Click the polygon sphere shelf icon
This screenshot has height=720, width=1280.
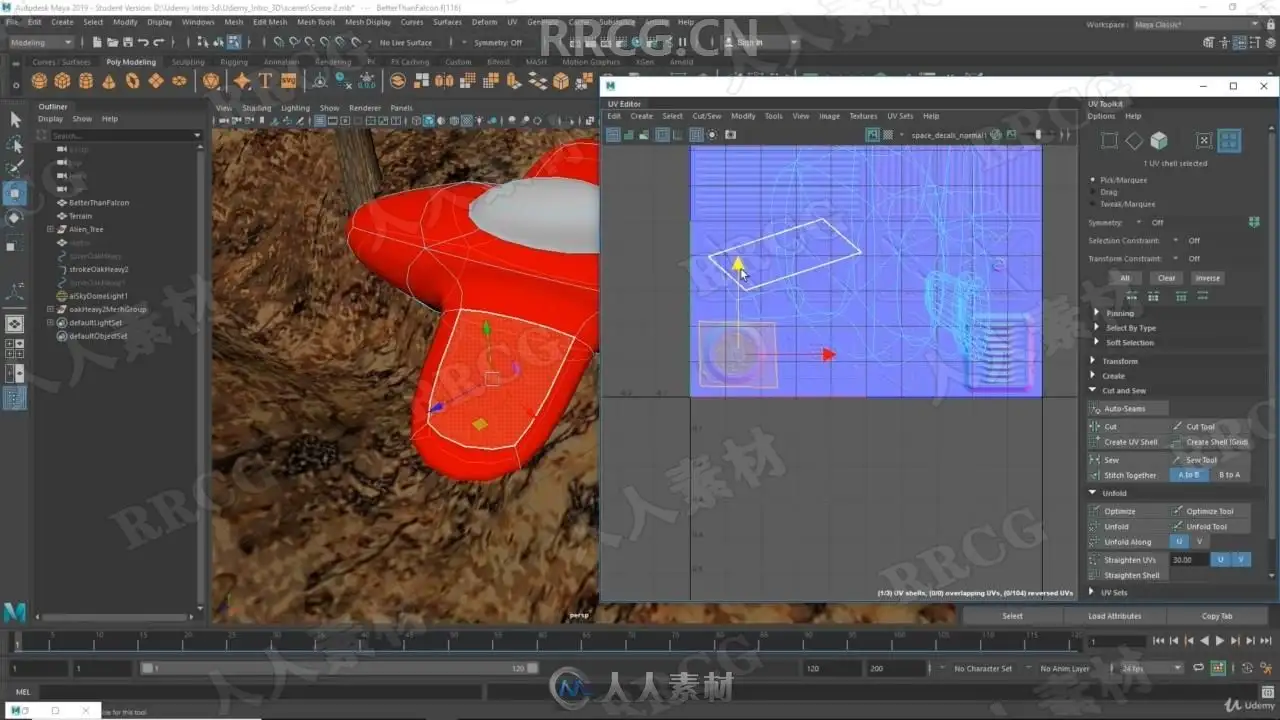coord(39,81)
